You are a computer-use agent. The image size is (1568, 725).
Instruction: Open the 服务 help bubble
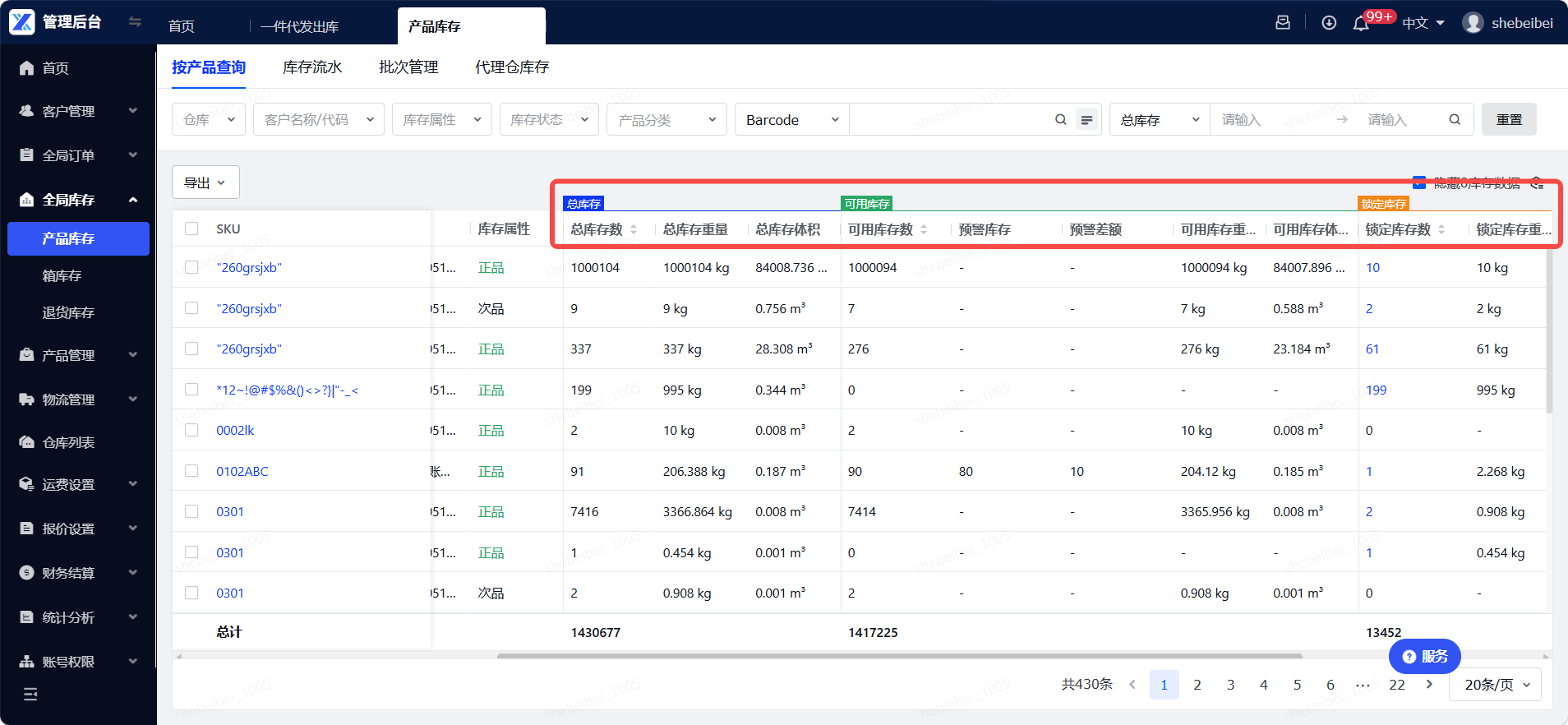[1425, 656]
